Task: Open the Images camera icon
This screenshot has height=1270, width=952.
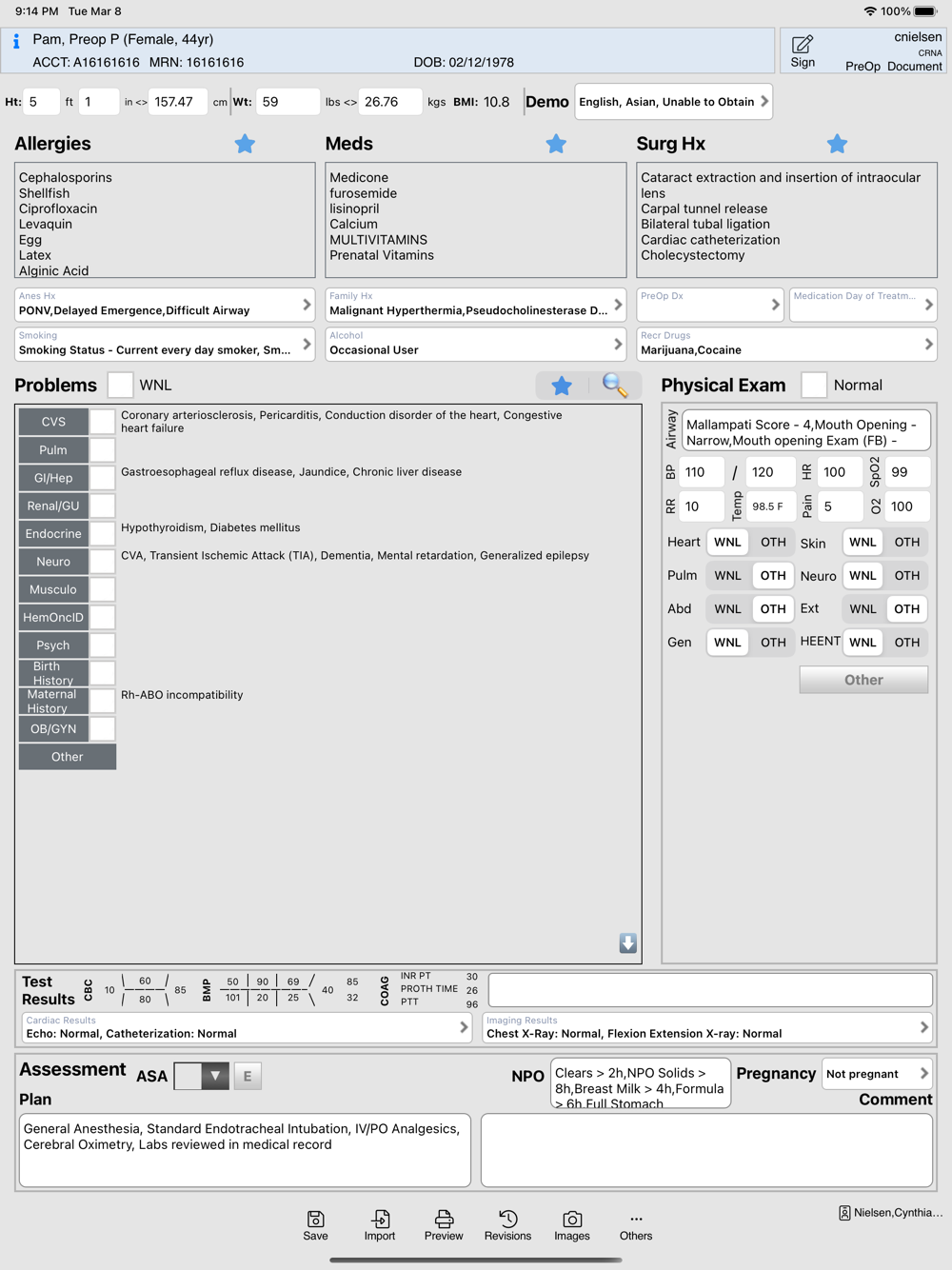Action: [x=572, y=1225]
